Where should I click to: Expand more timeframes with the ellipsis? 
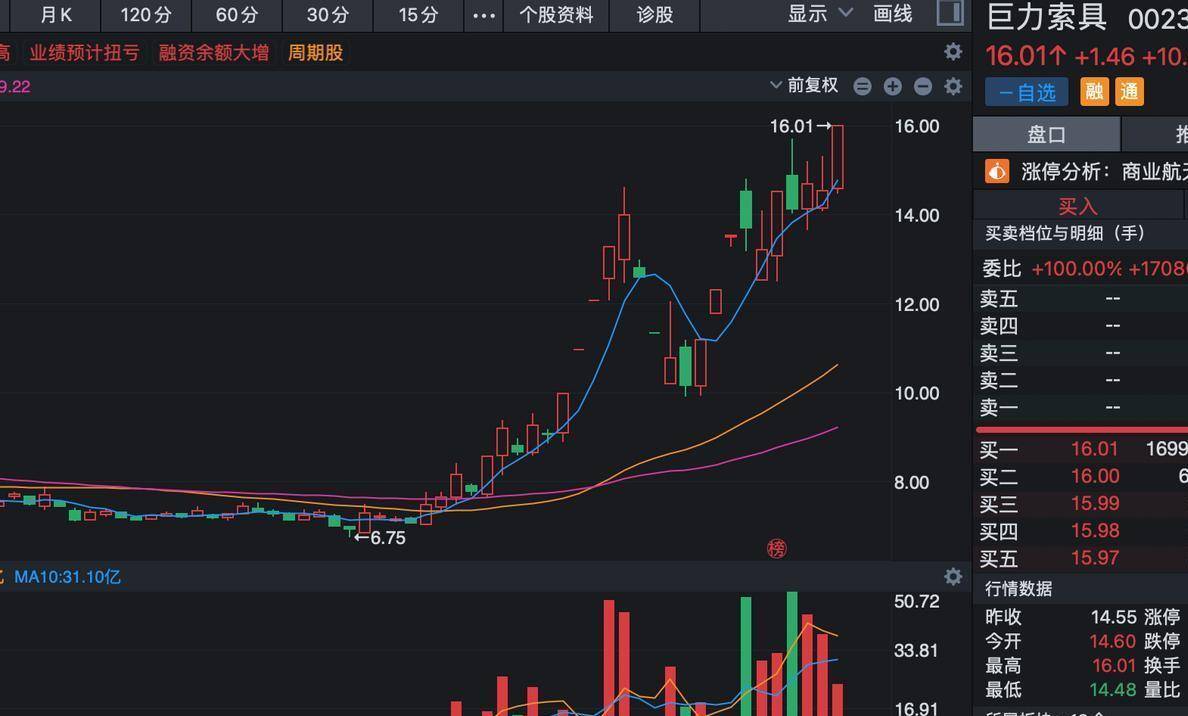[x=483, y=15]
